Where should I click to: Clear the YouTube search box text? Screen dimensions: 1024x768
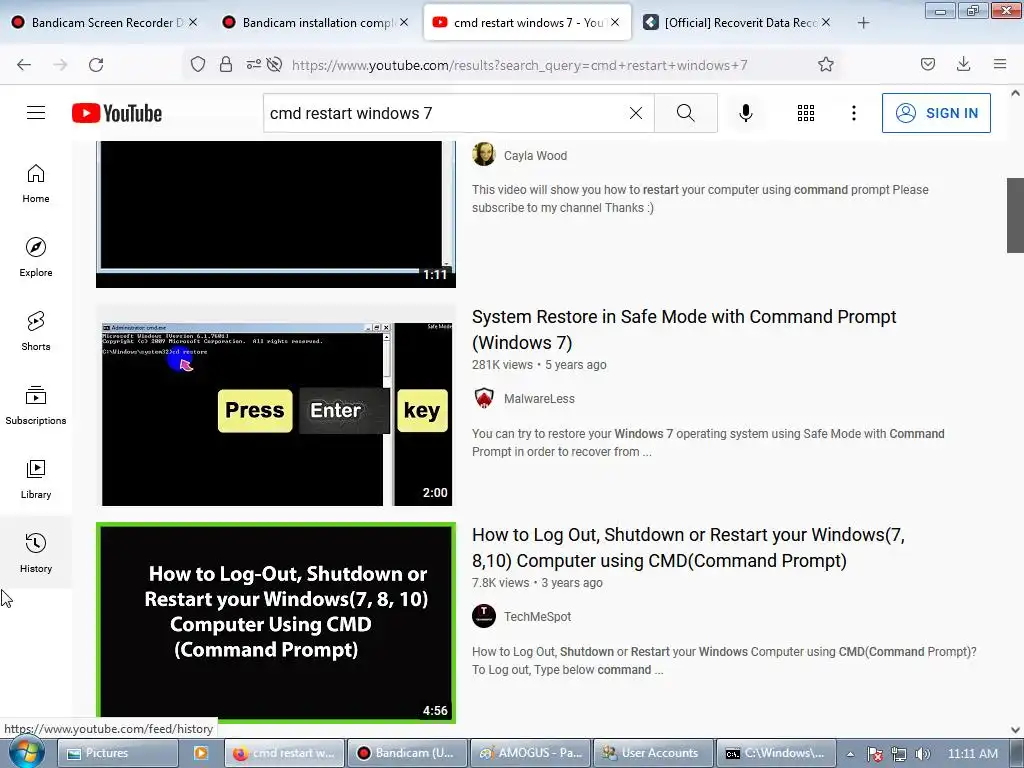(x=635, y=113)
